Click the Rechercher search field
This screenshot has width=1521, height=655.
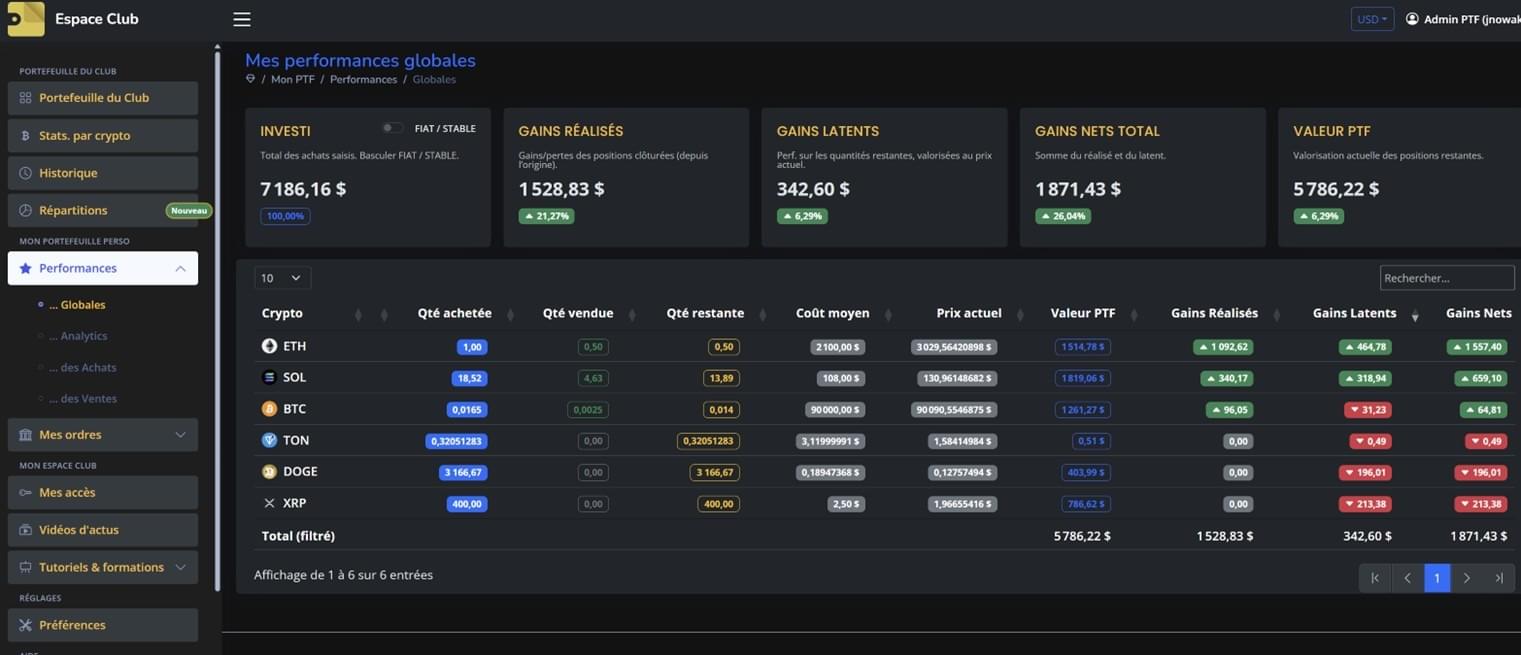[1446, 278]
